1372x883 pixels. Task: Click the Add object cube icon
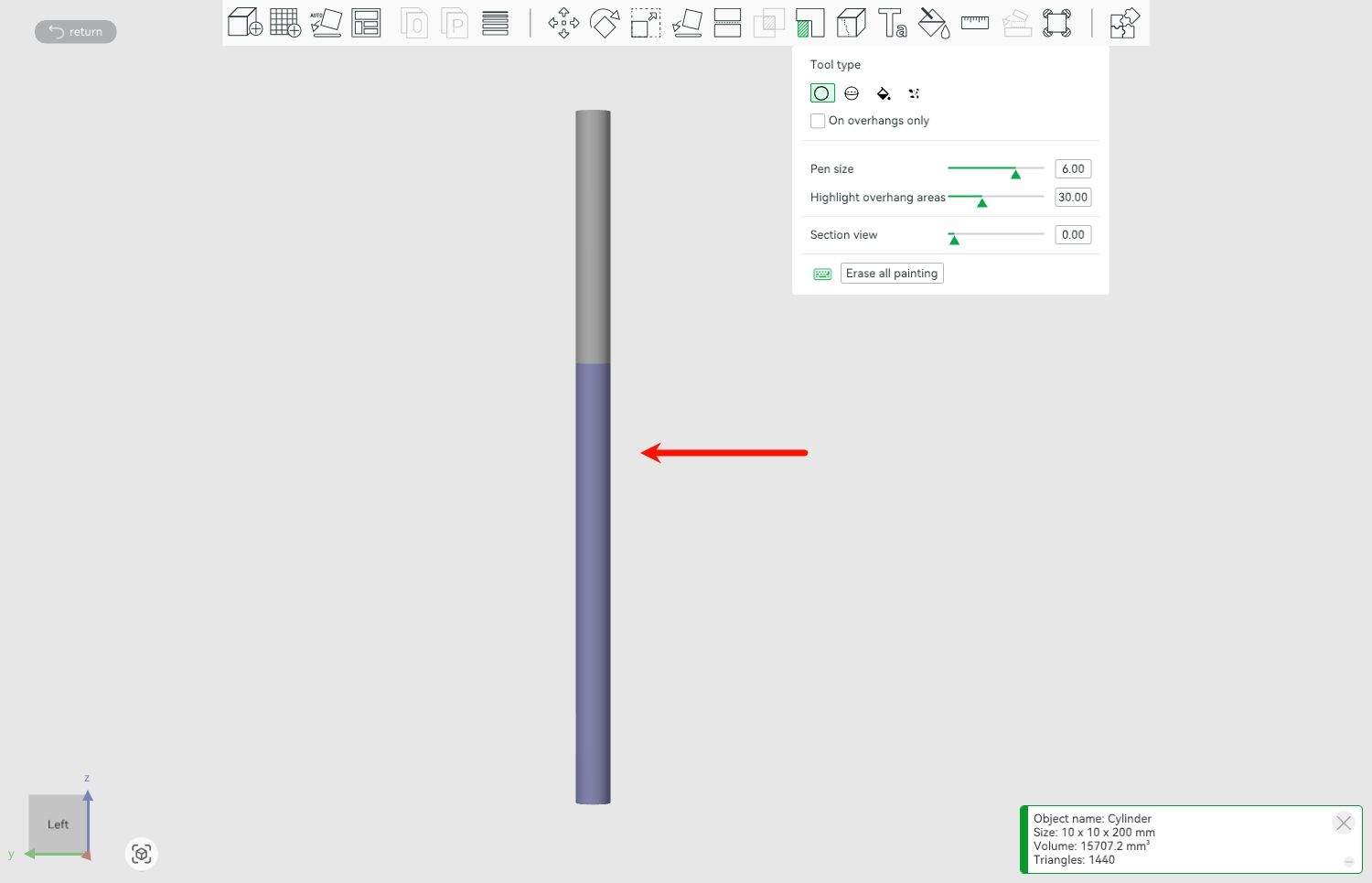coord(244,23)
